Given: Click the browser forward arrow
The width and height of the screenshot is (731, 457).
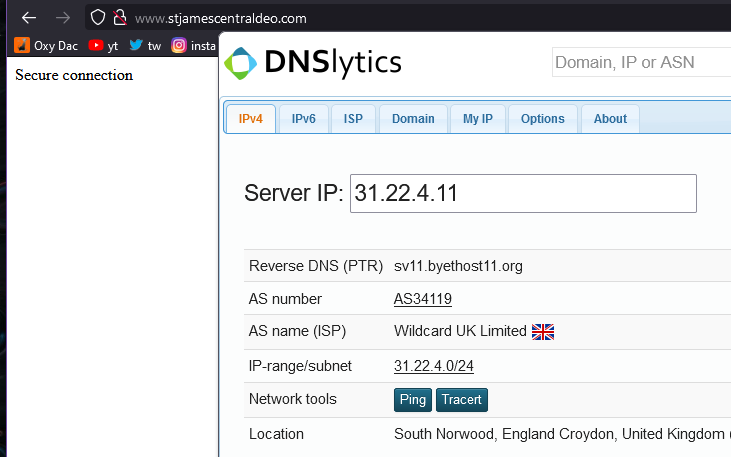Looking at the screenshot, I should click(x=63, y=18).
